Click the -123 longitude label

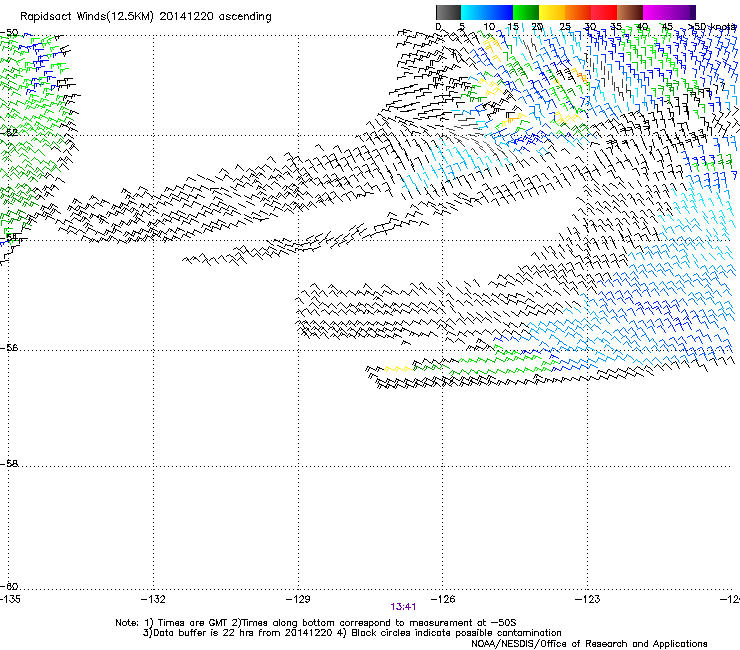[588, 599]
